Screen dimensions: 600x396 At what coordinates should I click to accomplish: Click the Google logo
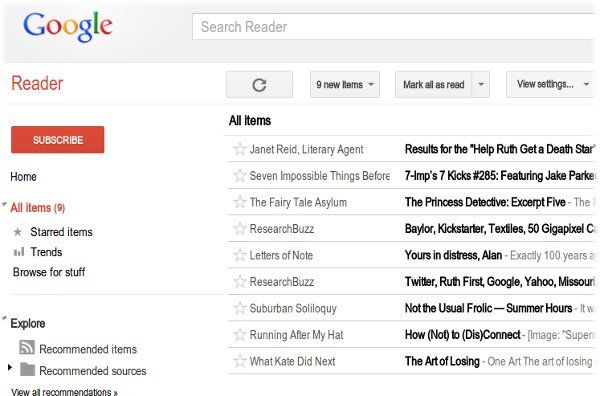click(68, 26)
